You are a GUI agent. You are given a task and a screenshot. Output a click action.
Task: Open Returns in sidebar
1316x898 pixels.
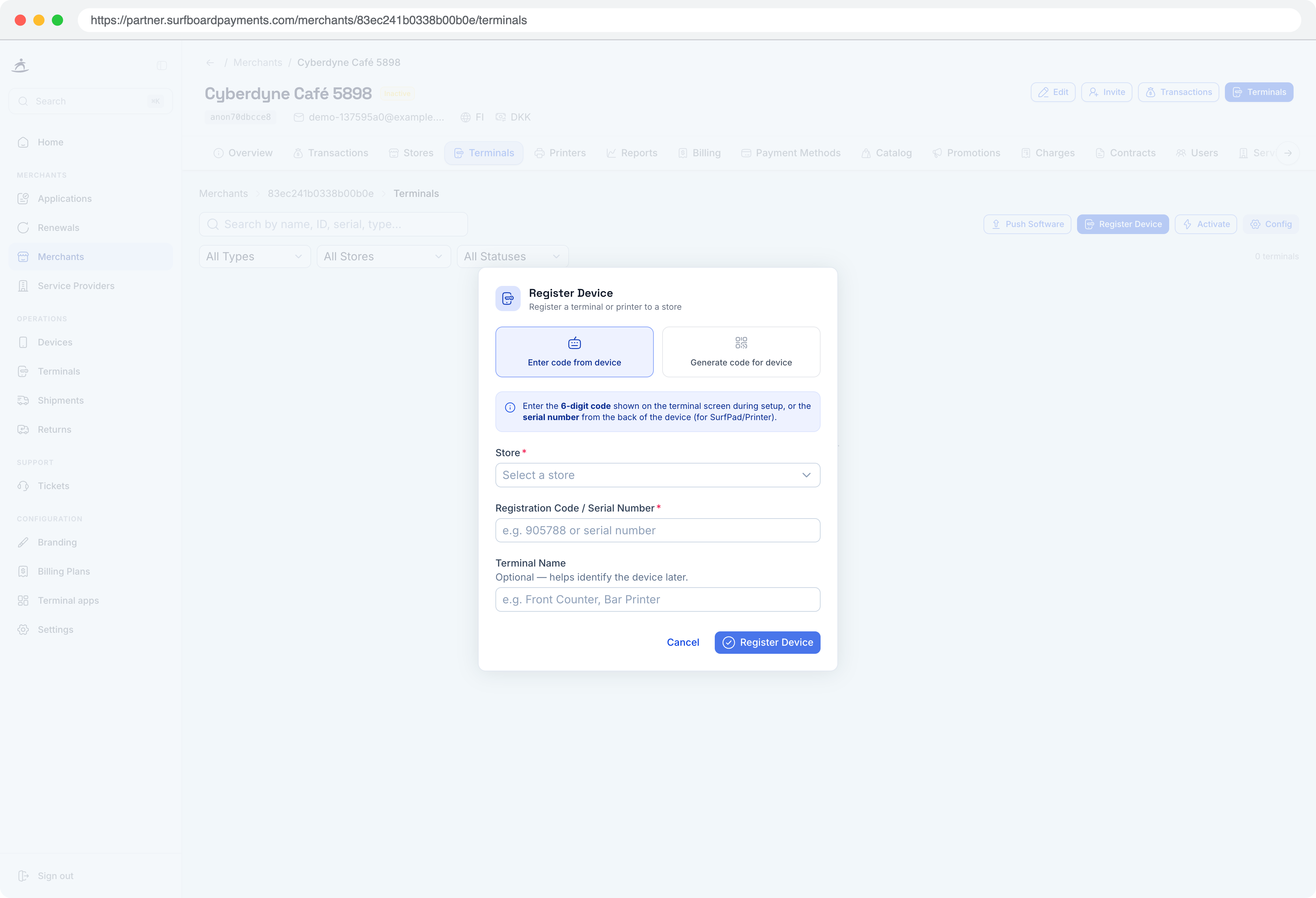(x=91, y=429)
